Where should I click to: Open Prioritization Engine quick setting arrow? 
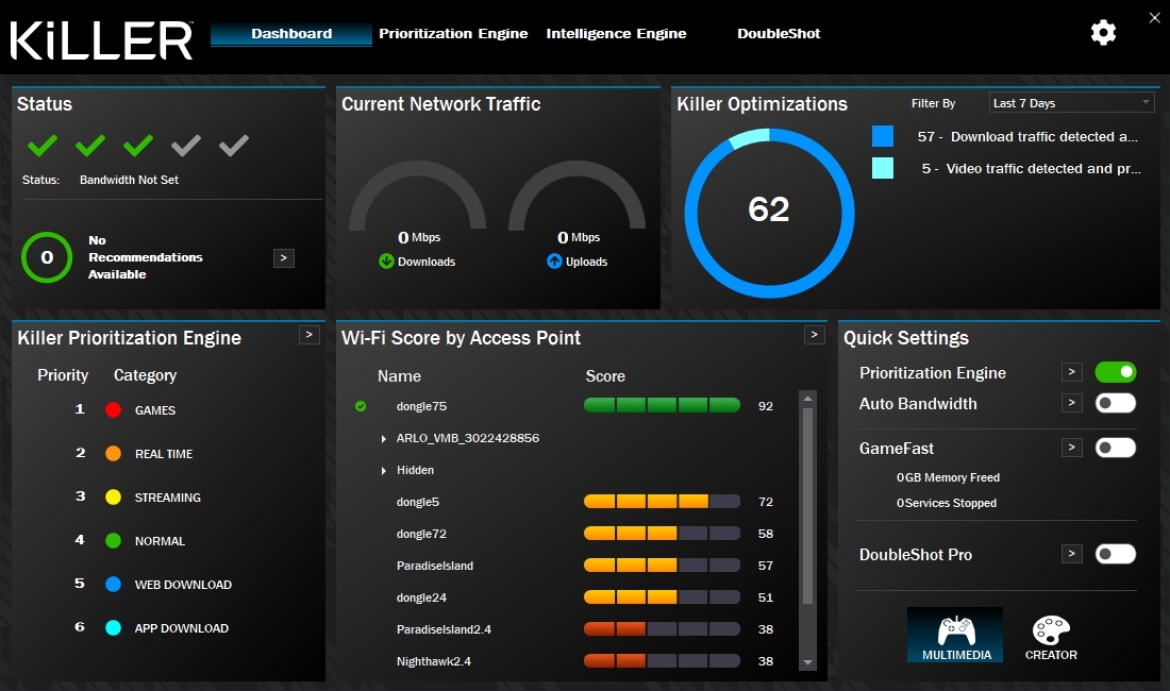(1072, 372)
